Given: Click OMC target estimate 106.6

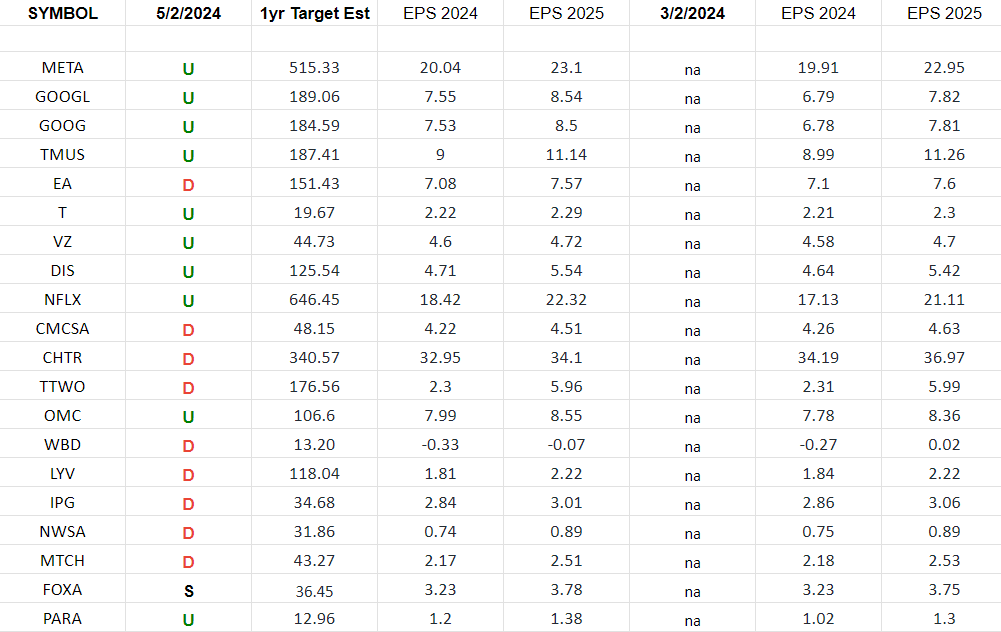Looking at the screenshot, I should coord(314,416).
